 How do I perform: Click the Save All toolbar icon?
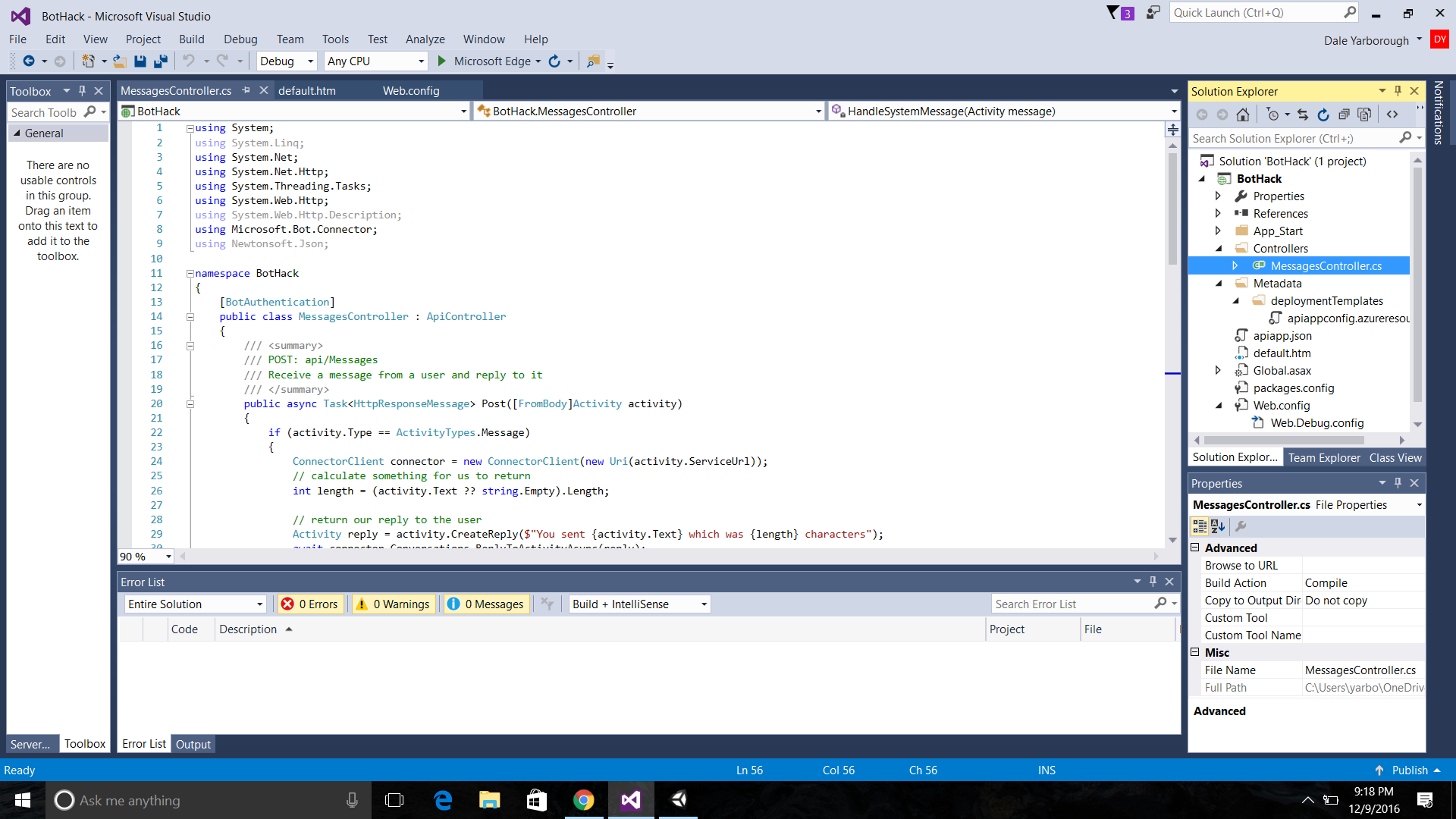[161, 61]
